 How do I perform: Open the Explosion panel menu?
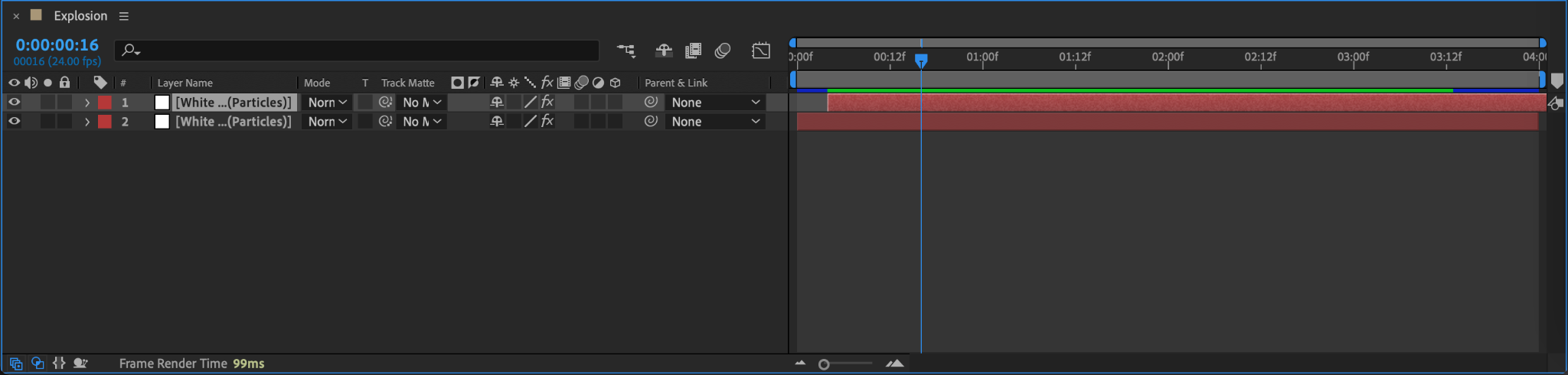[x=124, y=16]
